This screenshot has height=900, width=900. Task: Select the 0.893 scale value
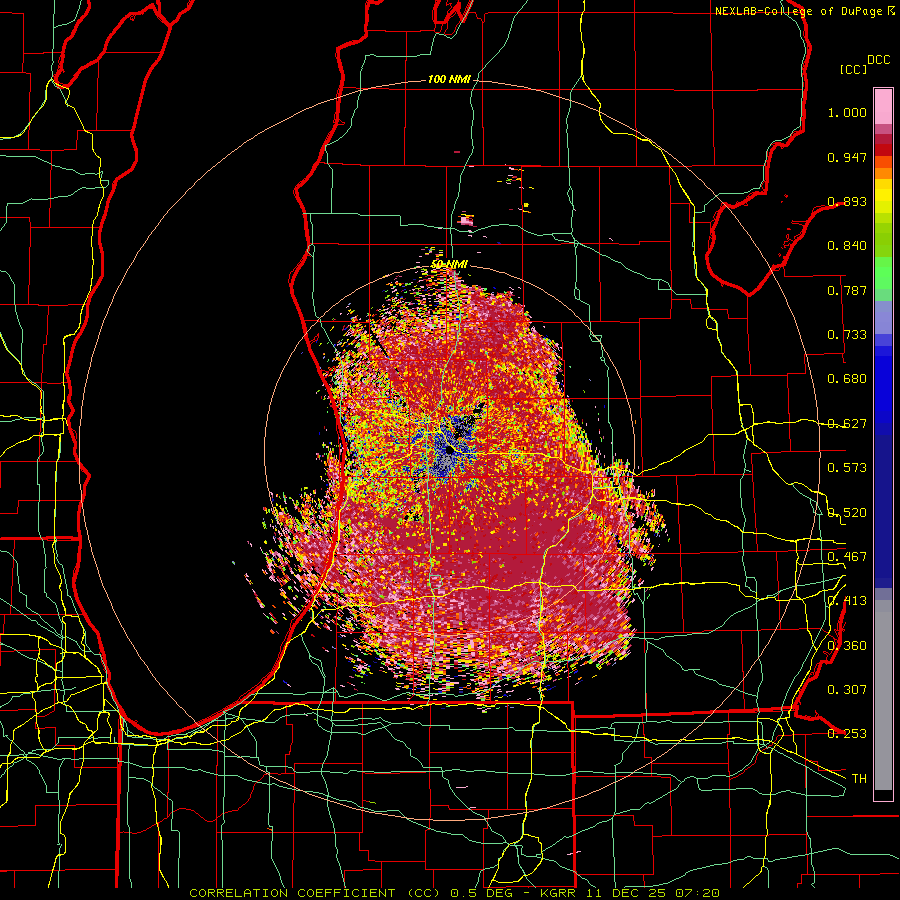point(847,201)
